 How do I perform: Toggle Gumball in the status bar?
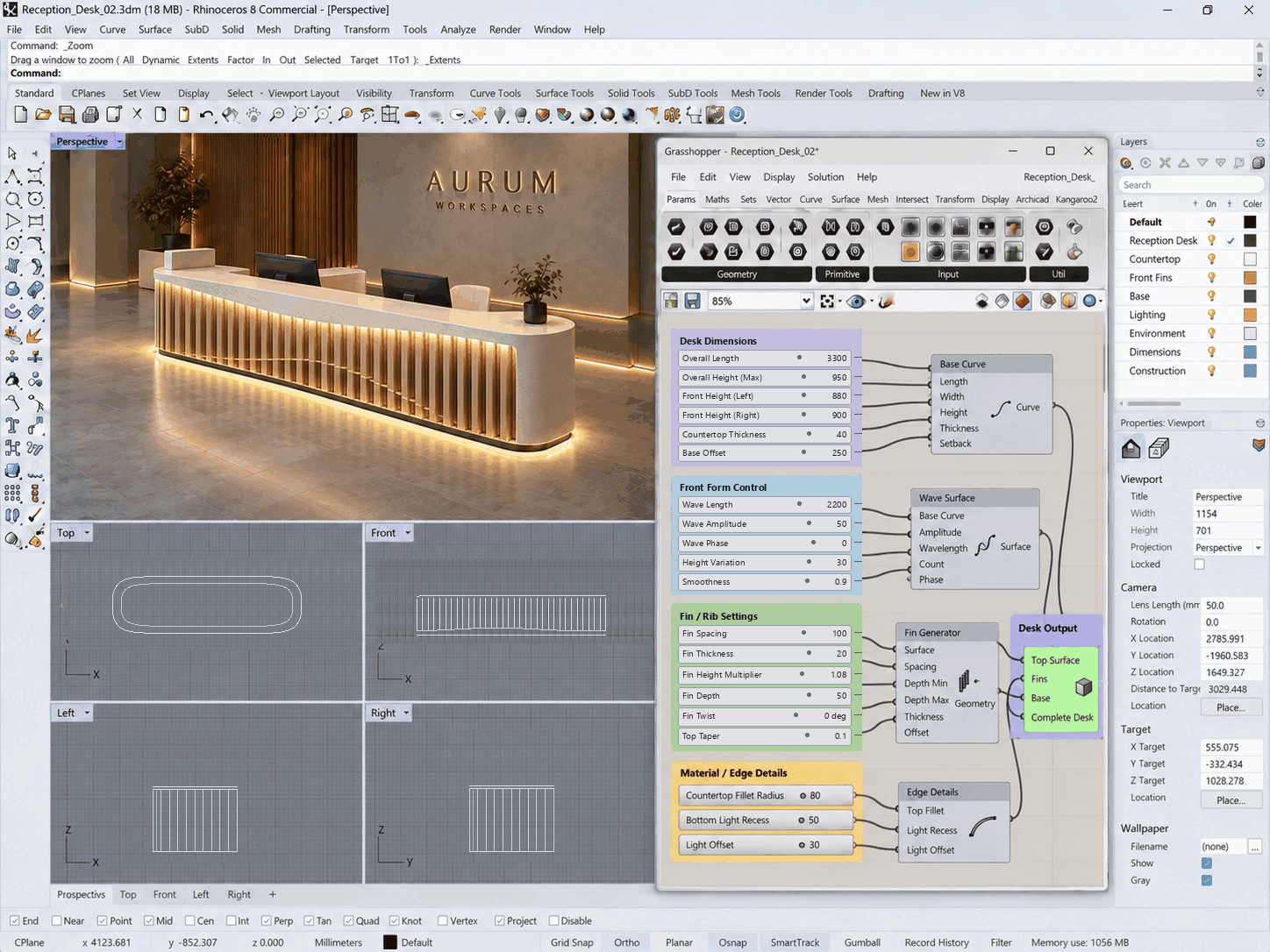click(x=862, y=942)
